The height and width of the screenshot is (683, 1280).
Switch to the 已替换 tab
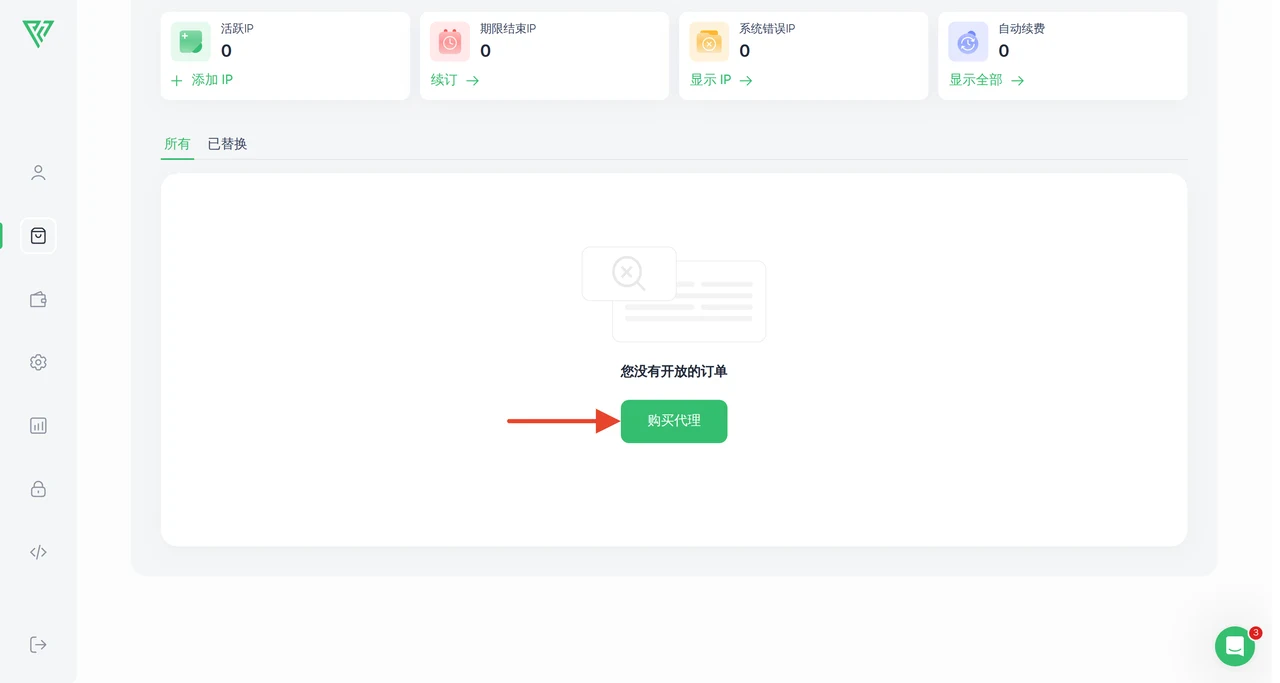(227, 144)
